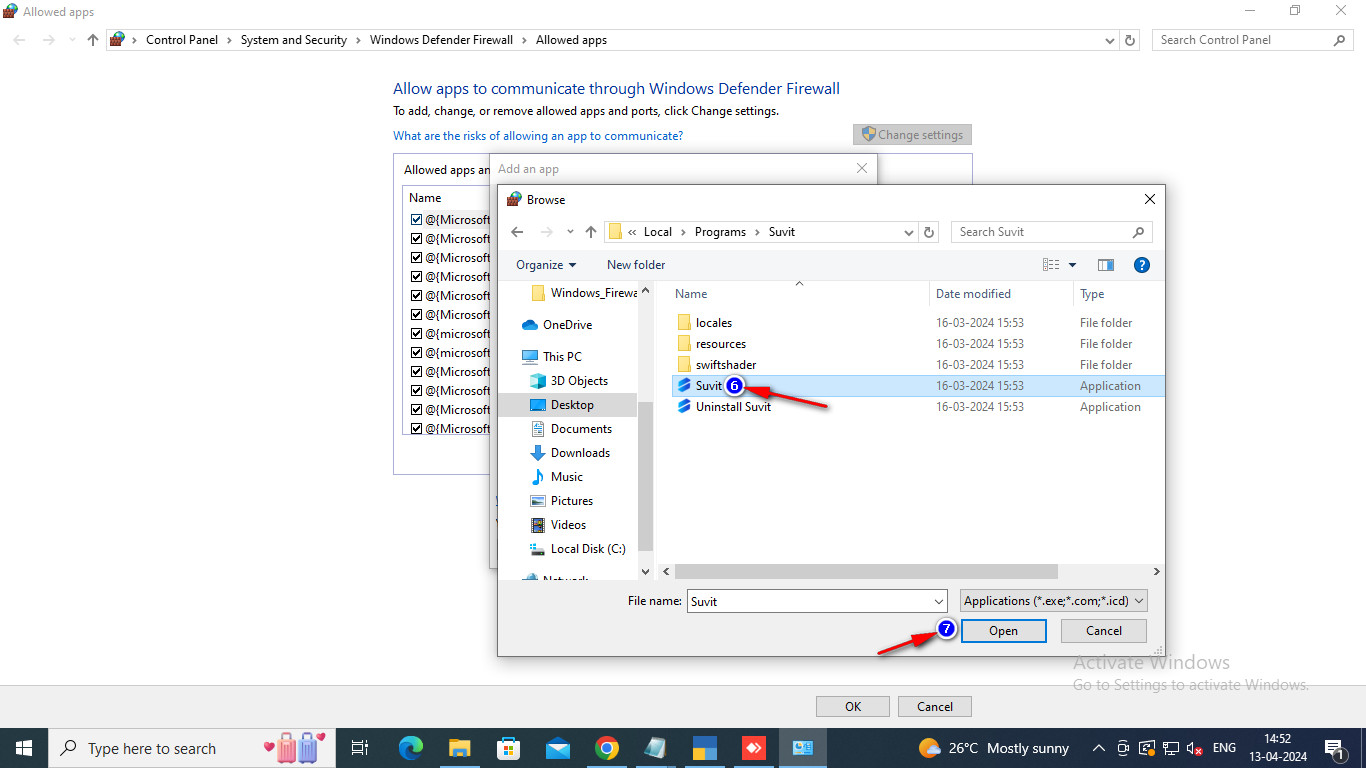Go up one level in Control Panel window
Screen dimensions: 1366x768
pyautogui.click(x=93, y=40)
